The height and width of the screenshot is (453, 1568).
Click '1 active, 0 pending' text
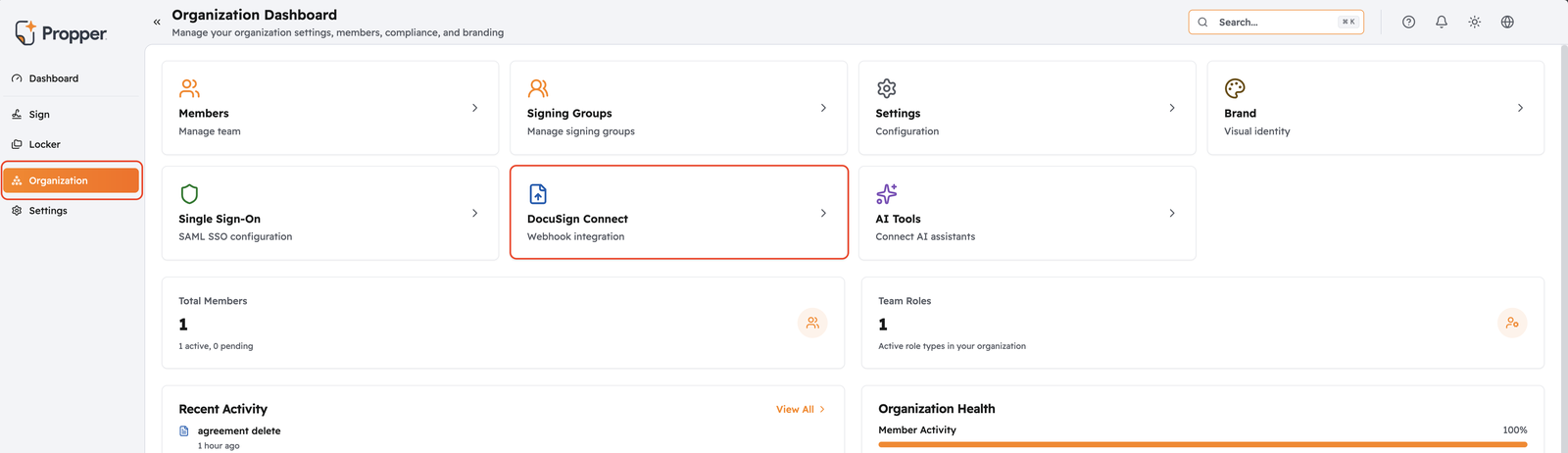tap(216, 346)
